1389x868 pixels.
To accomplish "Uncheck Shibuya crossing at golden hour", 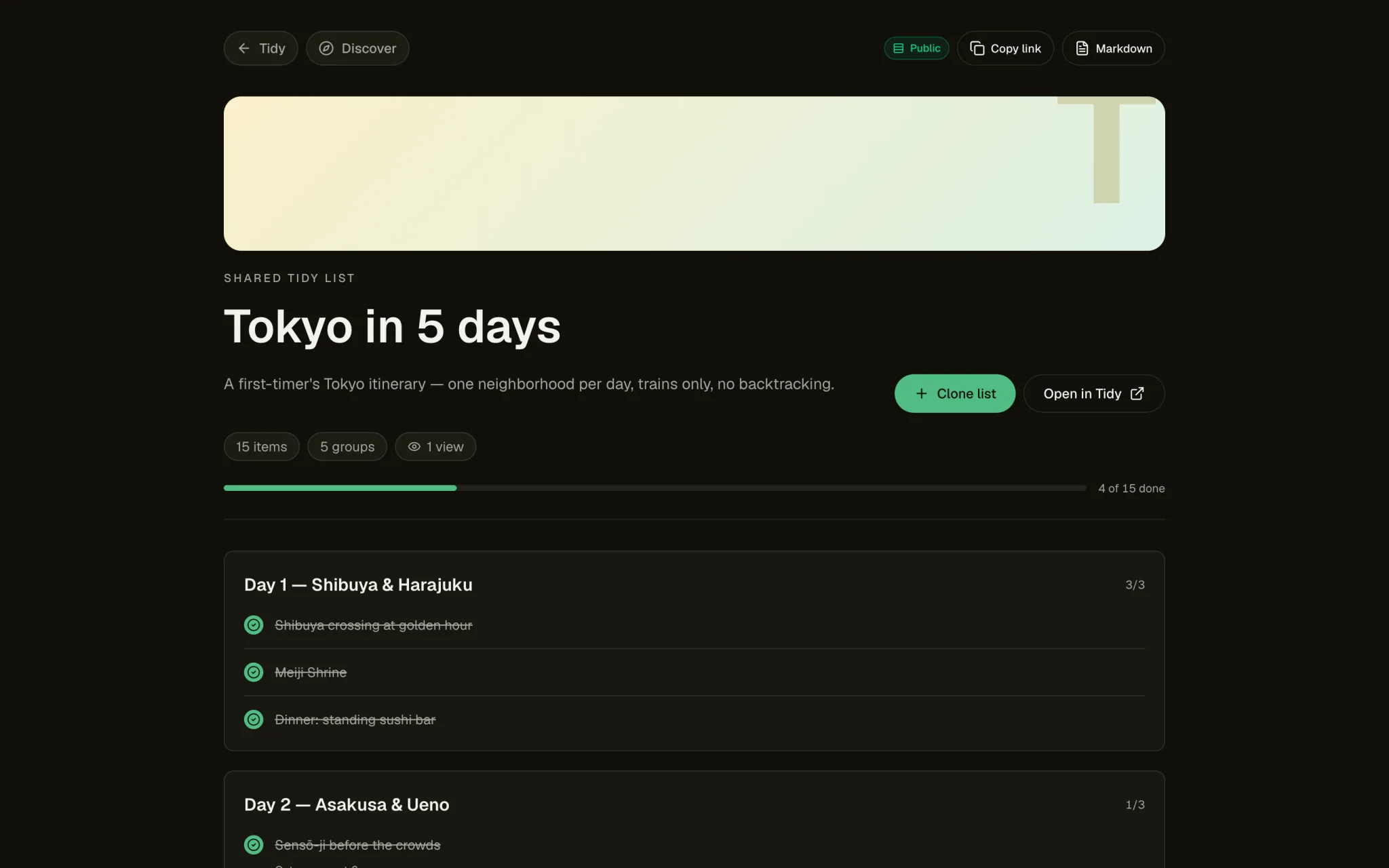I will click(254, 625).
